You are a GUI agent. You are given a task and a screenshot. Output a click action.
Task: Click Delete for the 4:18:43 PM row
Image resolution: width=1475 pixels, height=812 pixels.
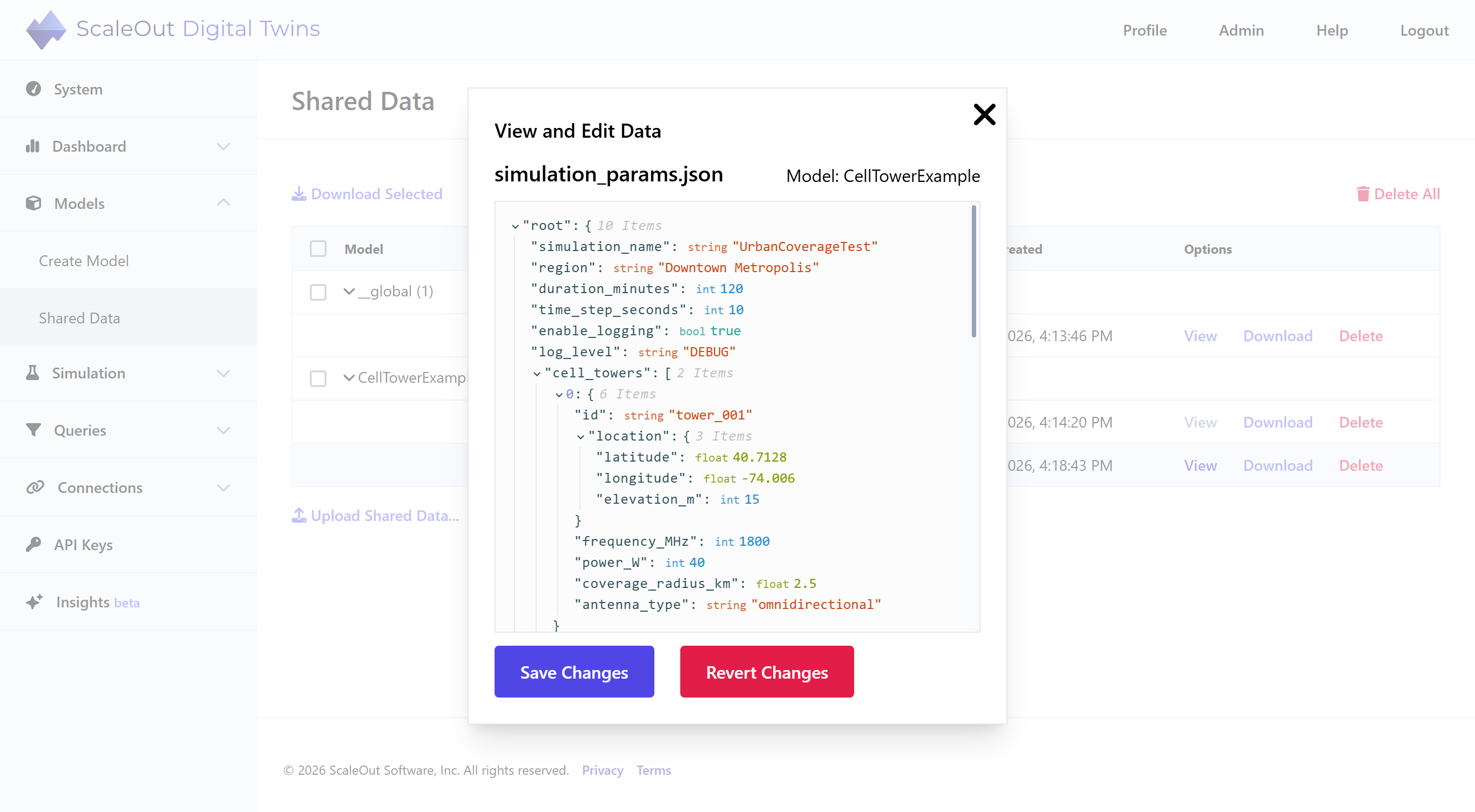click(x=1361, y=465)
